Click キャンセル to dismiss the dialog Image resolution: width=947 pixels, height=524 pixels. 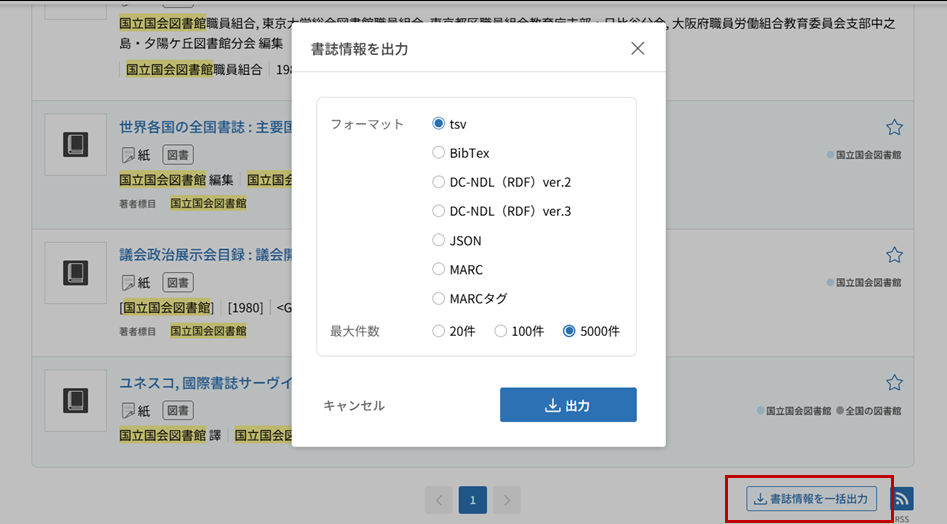(354, 406)
